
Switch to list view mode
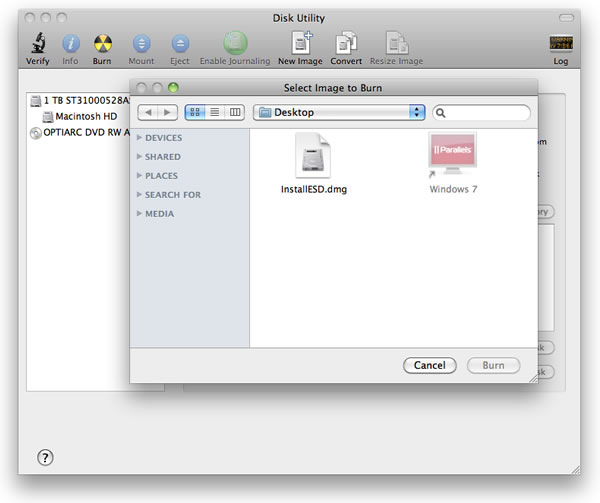click(x=215, y=113)
